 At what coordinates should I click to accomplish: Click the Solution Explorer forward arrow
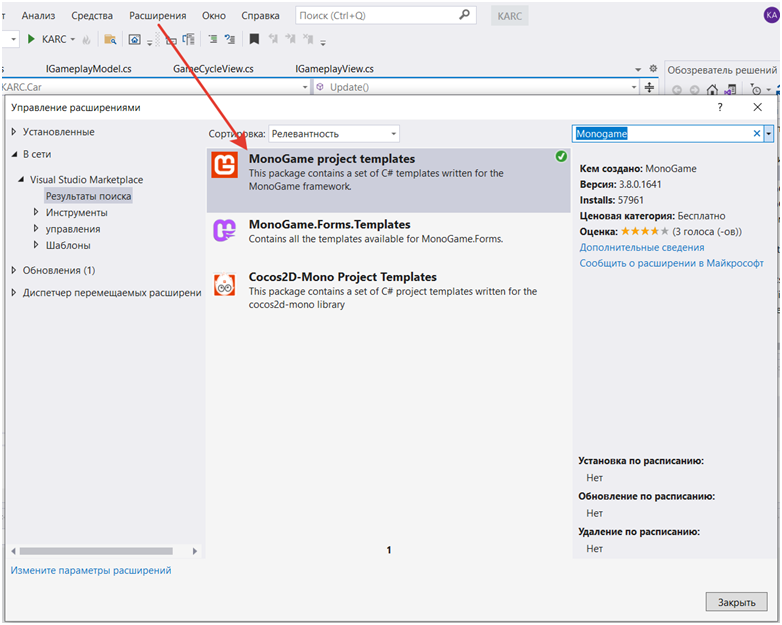pyautogui.click(x=694, y=90)
